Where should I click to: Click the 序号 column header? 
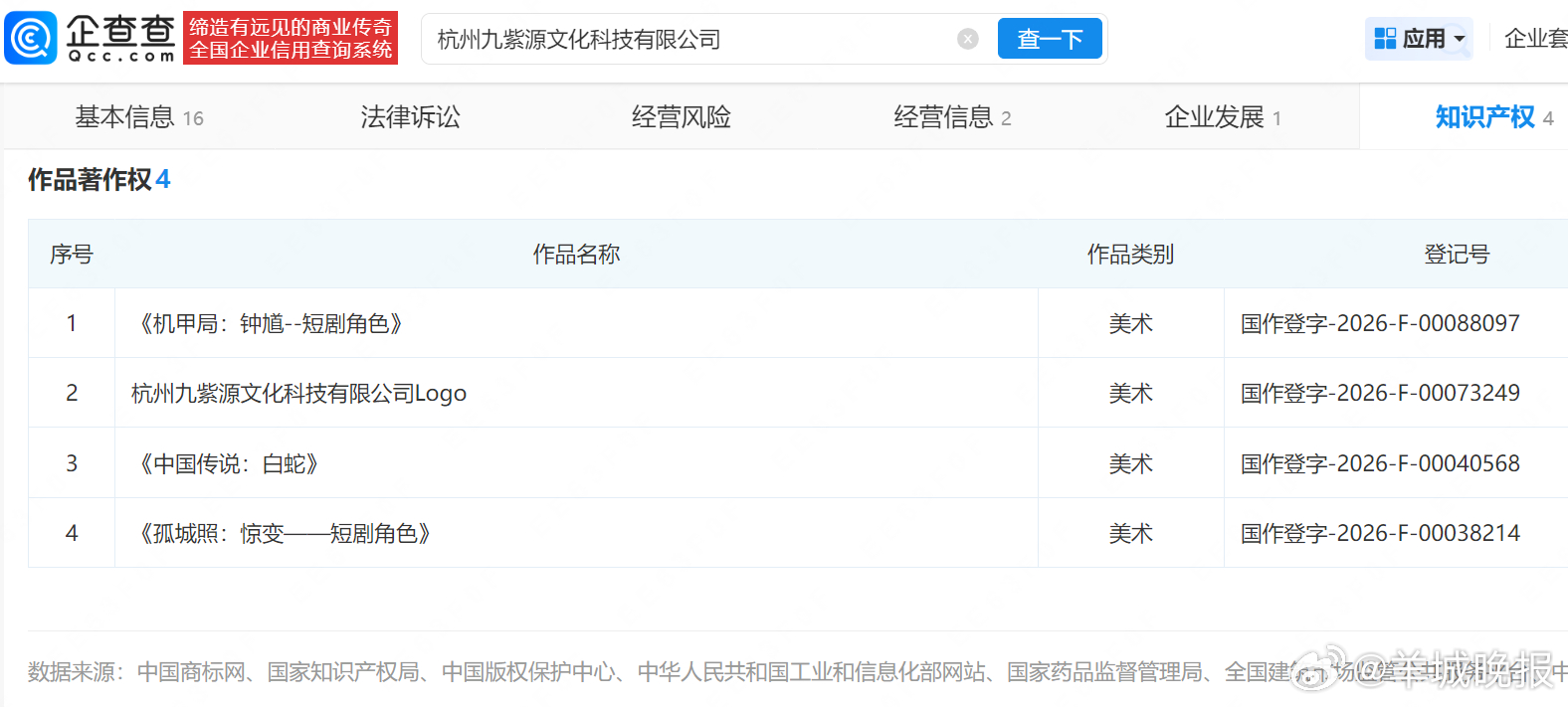[72, 255]
